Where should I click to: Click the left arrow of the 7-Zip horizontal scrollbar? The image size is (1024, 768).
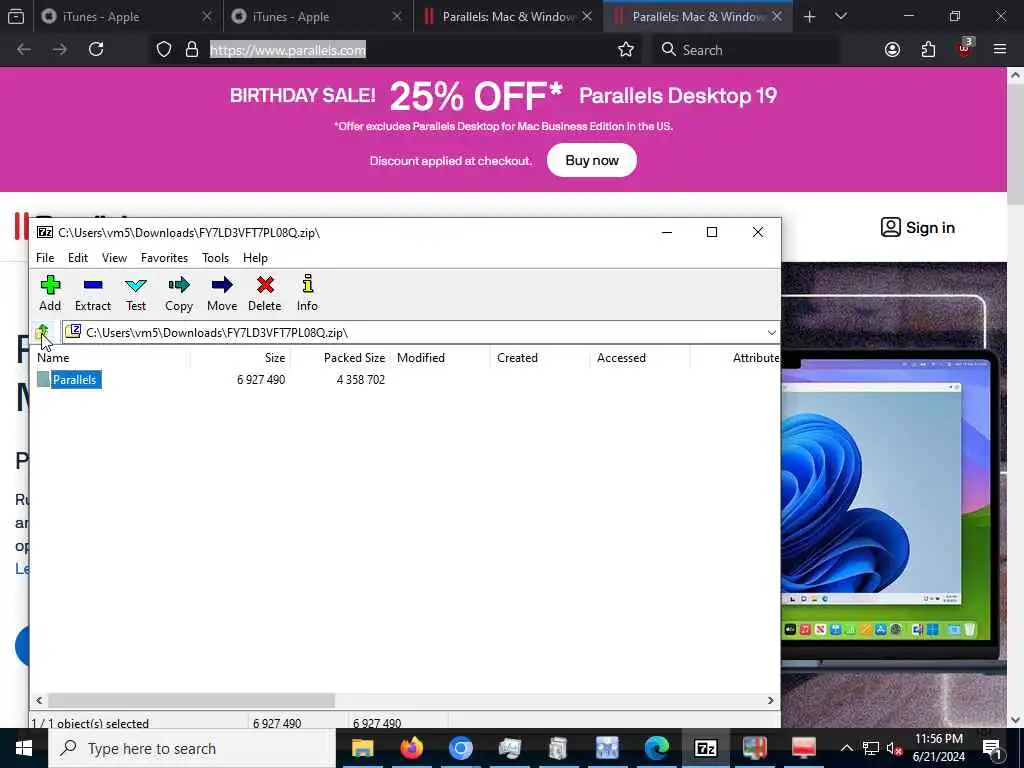(39, 700)
